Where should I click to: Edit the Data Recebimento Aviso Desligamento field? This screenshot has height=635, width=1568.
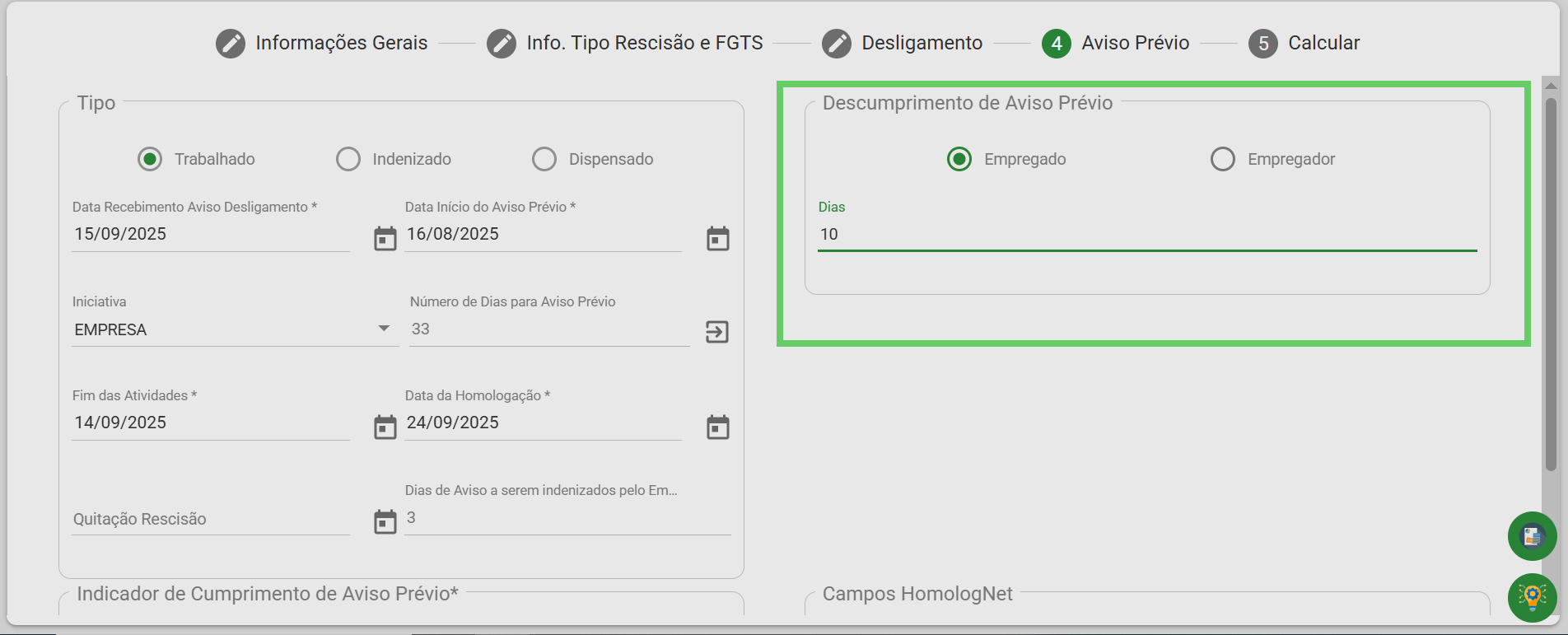211,235
